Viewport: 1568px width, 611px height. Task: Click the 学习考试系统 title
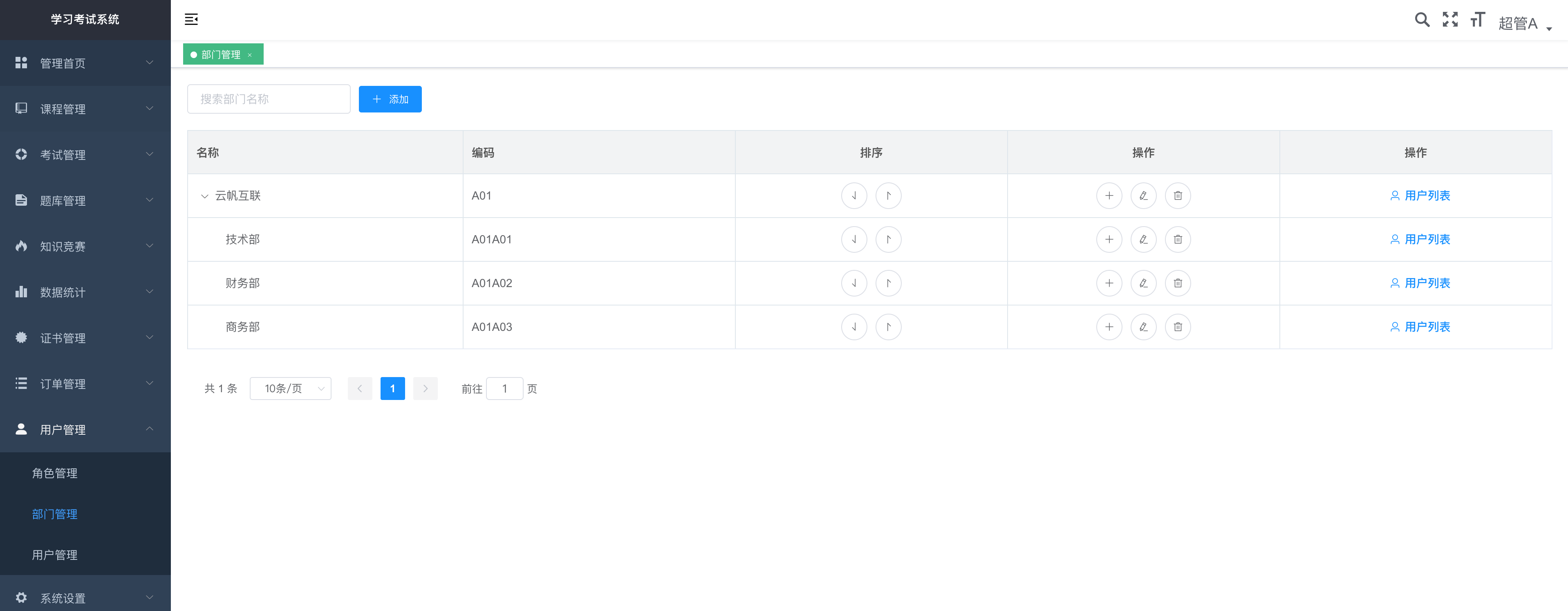(x=85, y=20)
